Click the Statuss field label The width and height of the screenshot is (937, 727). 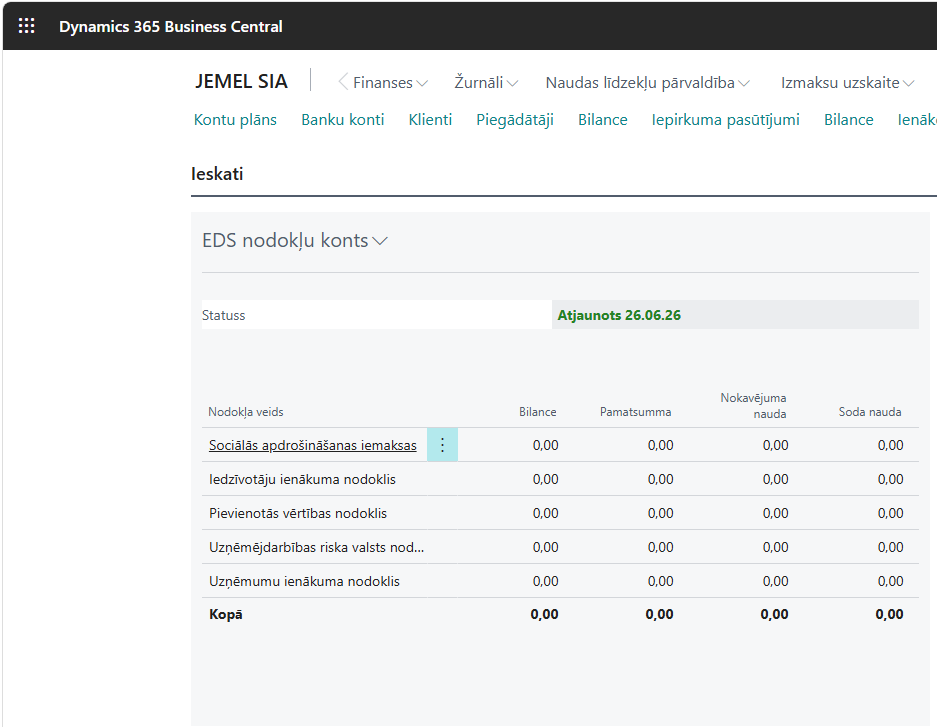[x=223, y=315]
